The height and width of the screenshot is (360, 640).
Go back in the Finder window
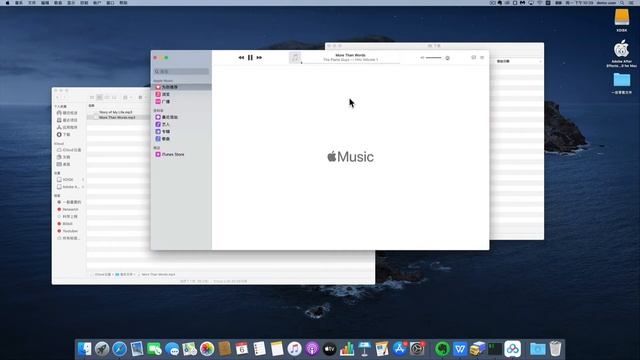[58, 98]
